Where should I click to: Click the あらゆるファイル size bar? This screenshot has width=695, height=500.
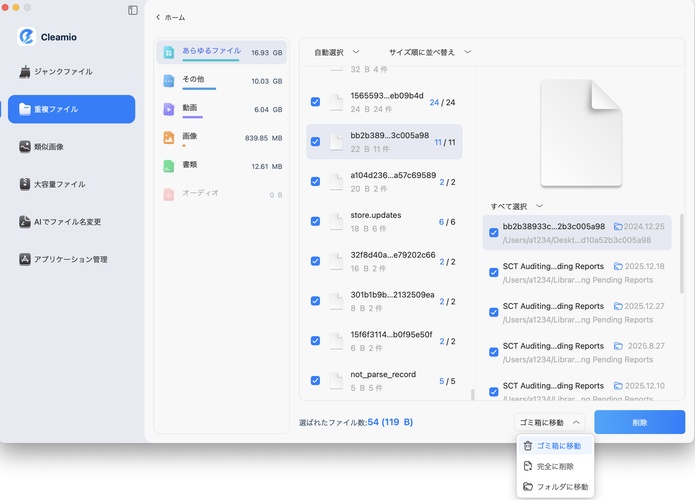tap(211, 61)
